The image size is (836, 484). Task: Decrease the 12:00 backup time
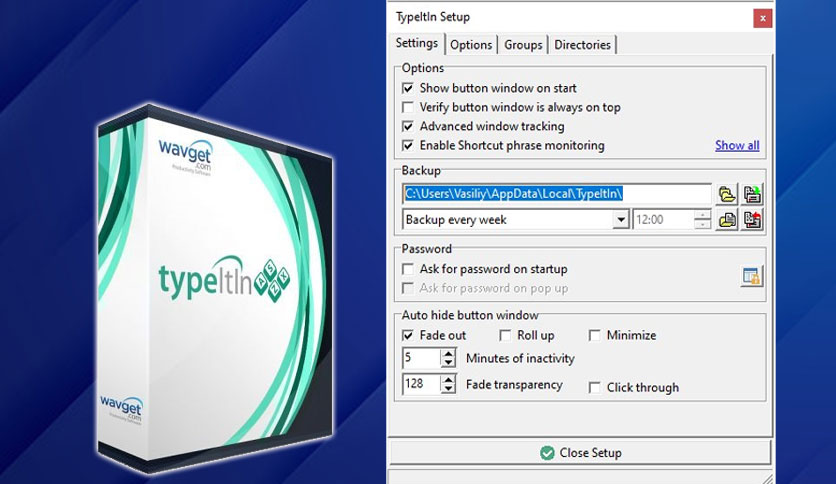click(x=703, y=224)
